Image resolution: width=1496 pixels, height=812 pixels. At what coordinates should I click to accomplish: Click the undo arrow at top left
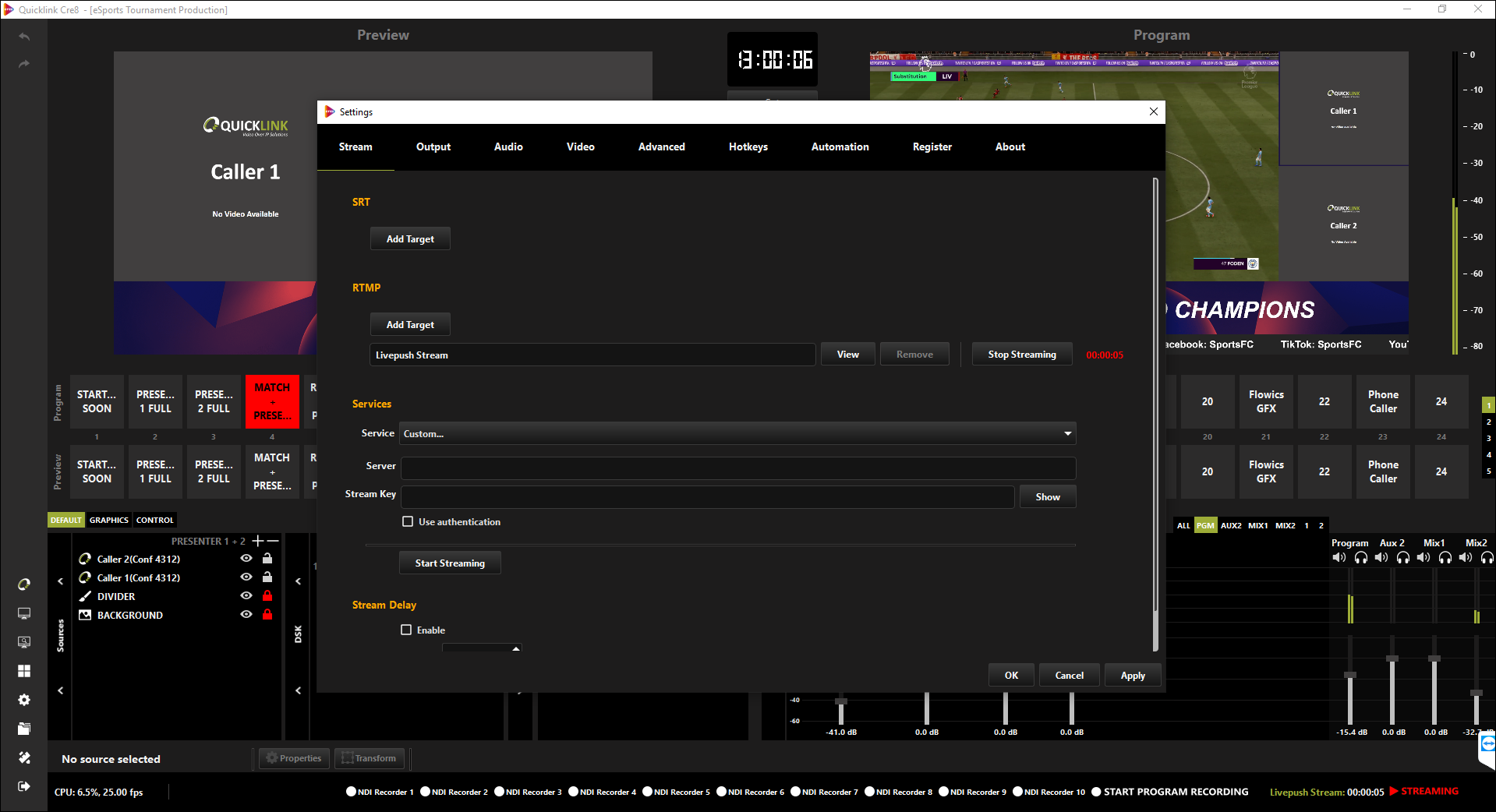coord(24,37)
